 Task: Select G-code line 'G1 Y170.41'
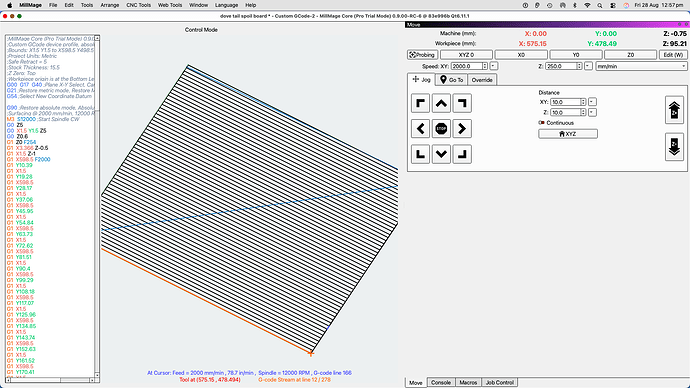21,372
